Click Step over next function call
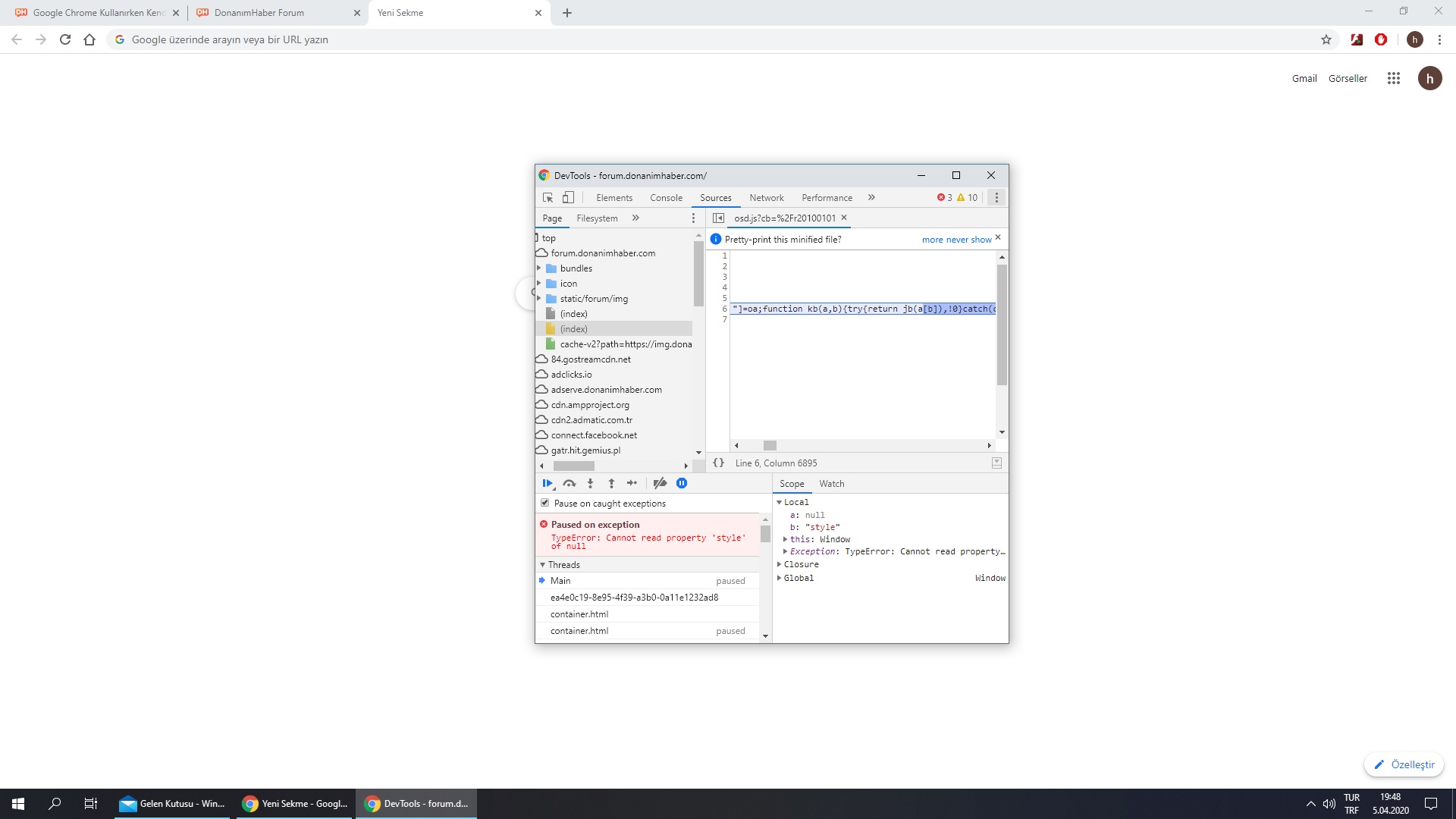1456x819 pixels. (x=569, y=483)
